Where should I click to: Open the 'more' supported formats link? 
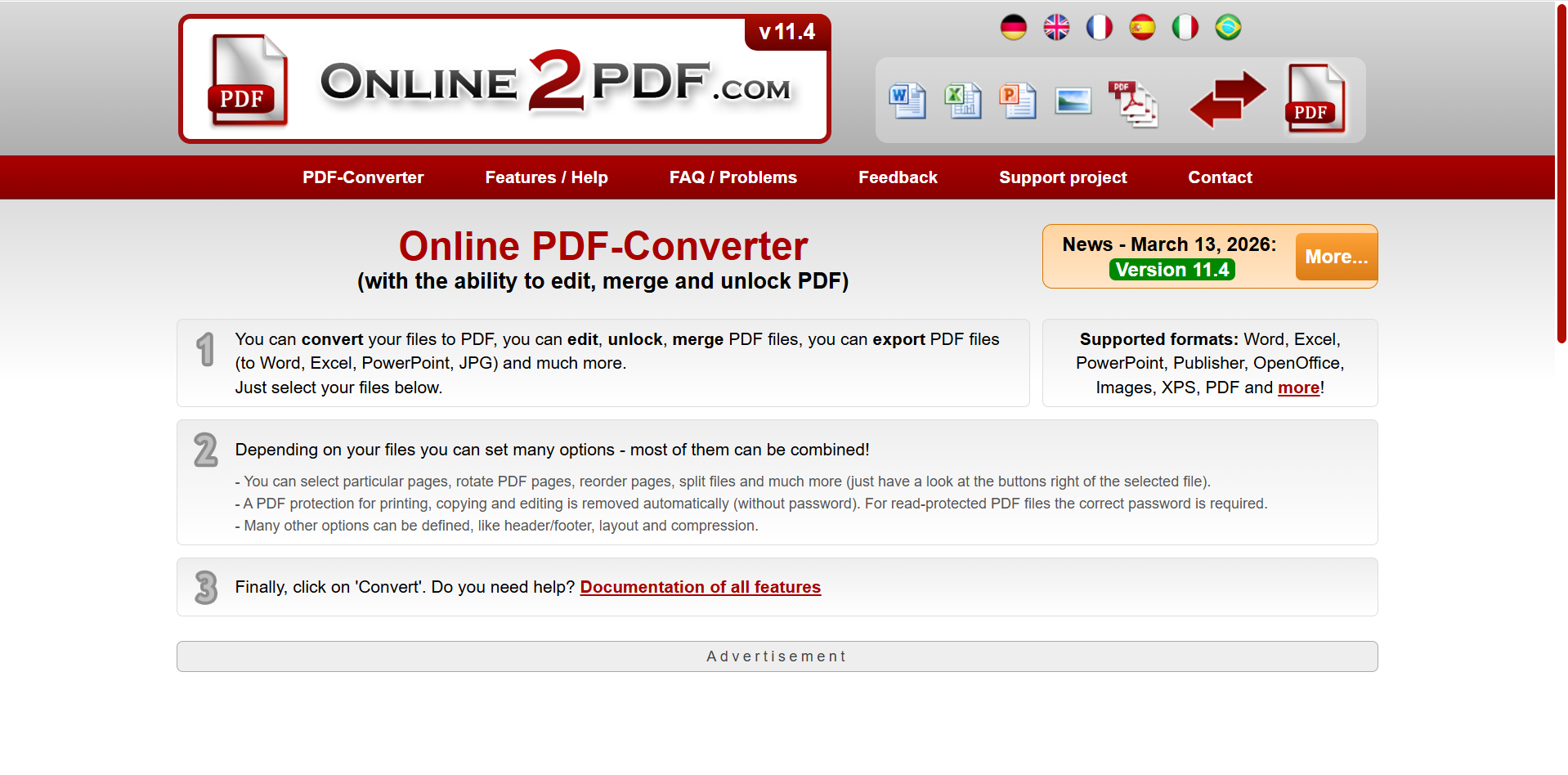1298,387
